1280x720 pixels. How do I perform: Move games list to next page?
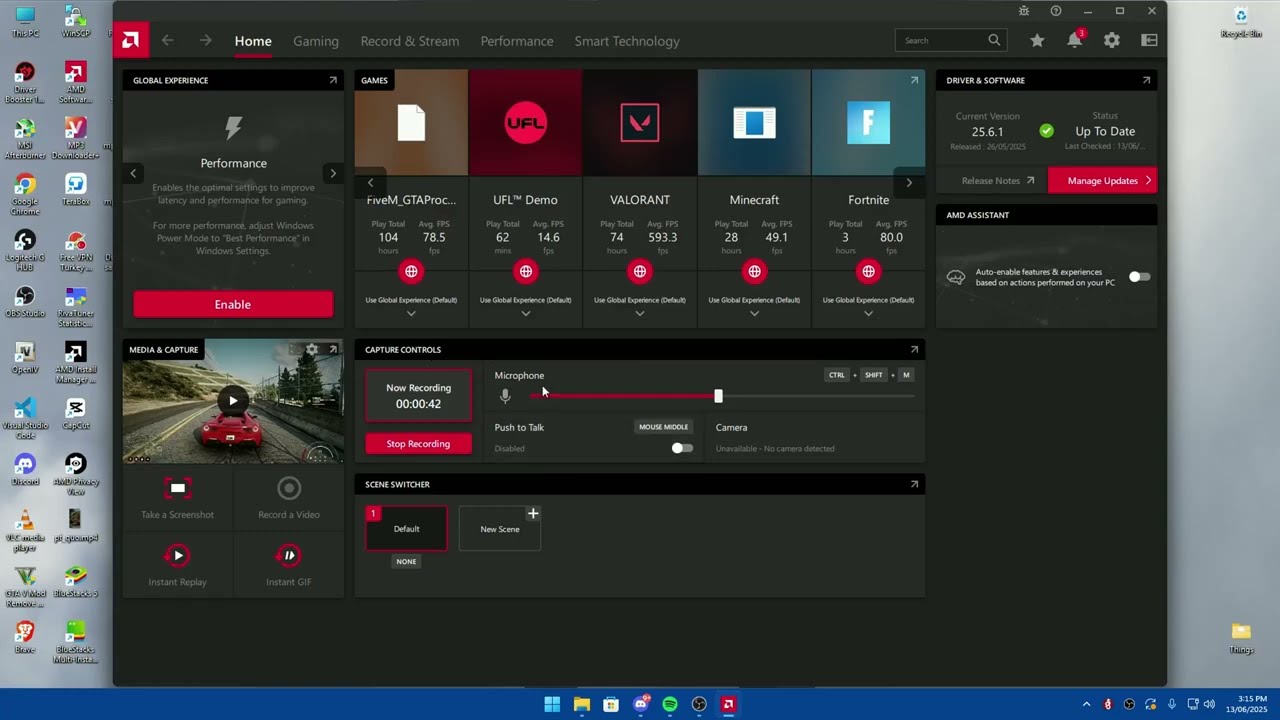click(909, 183)
